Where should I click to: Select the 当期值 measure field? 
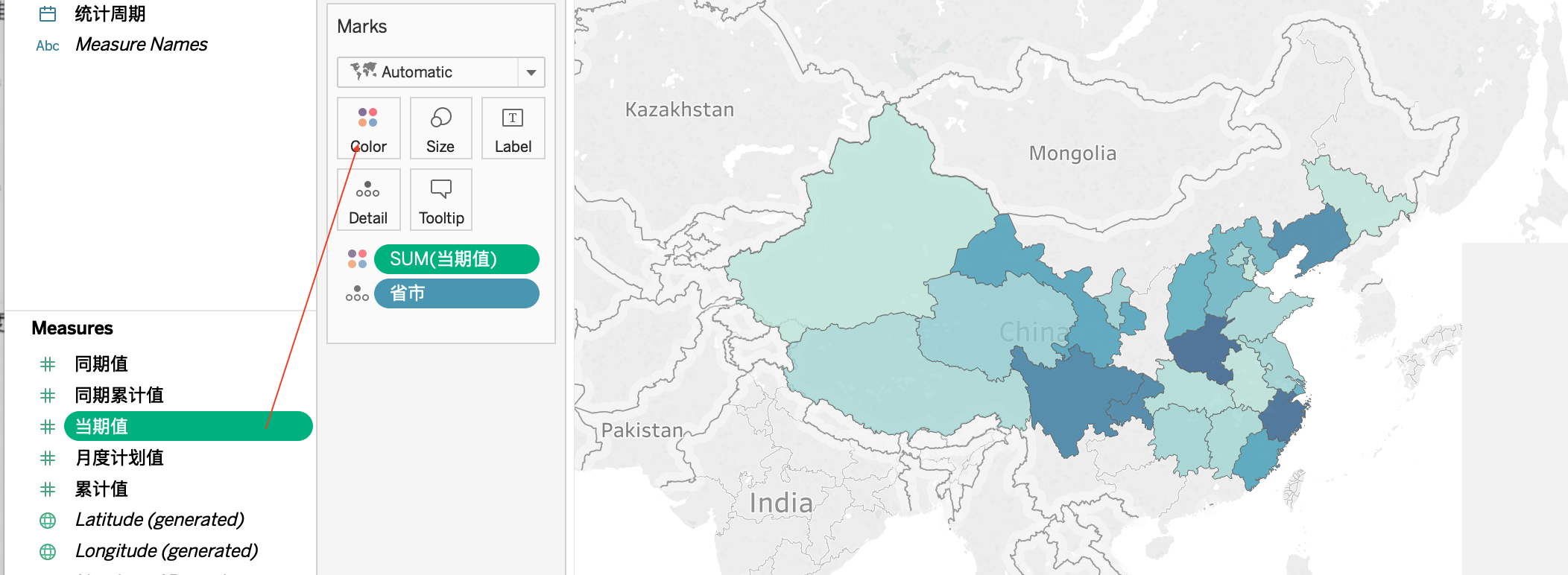coord(188,426)
